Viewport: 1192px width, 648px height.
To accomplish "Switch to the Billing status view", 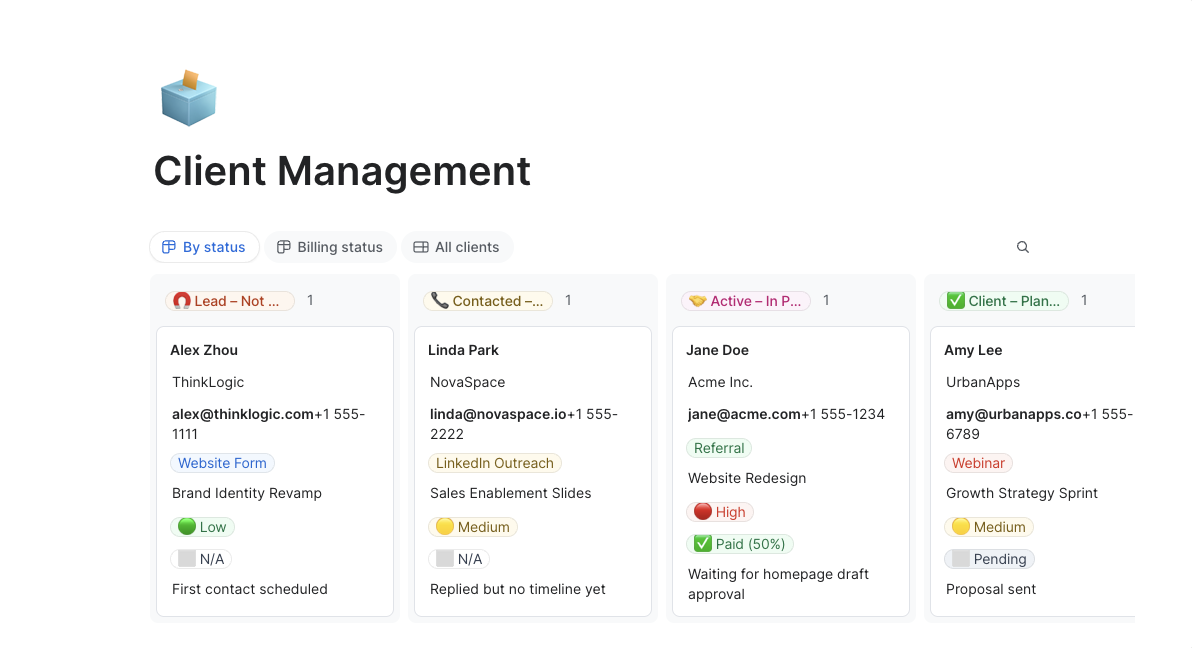I will click(330, 247).
